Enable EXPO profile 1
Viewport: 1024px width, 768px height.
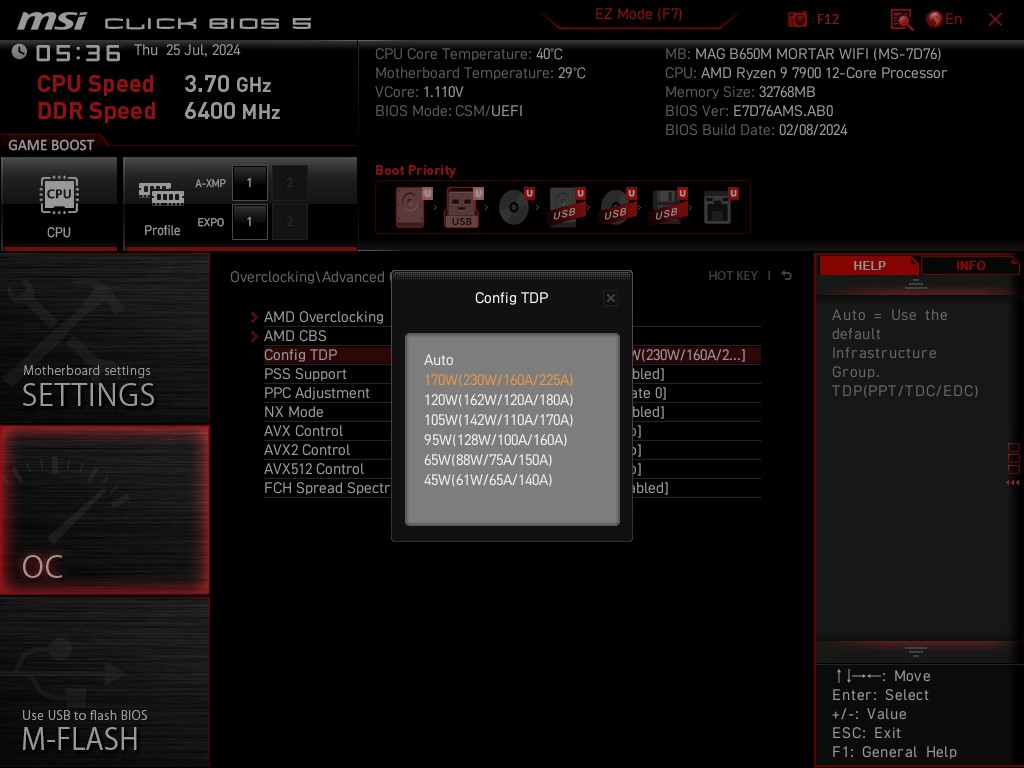point(249,222)
